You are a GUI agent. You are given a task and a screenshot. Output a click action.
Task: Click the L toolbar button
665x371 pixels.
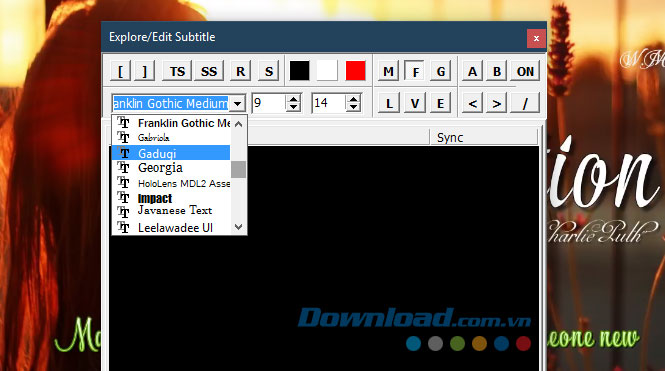(x=388, y=103)
